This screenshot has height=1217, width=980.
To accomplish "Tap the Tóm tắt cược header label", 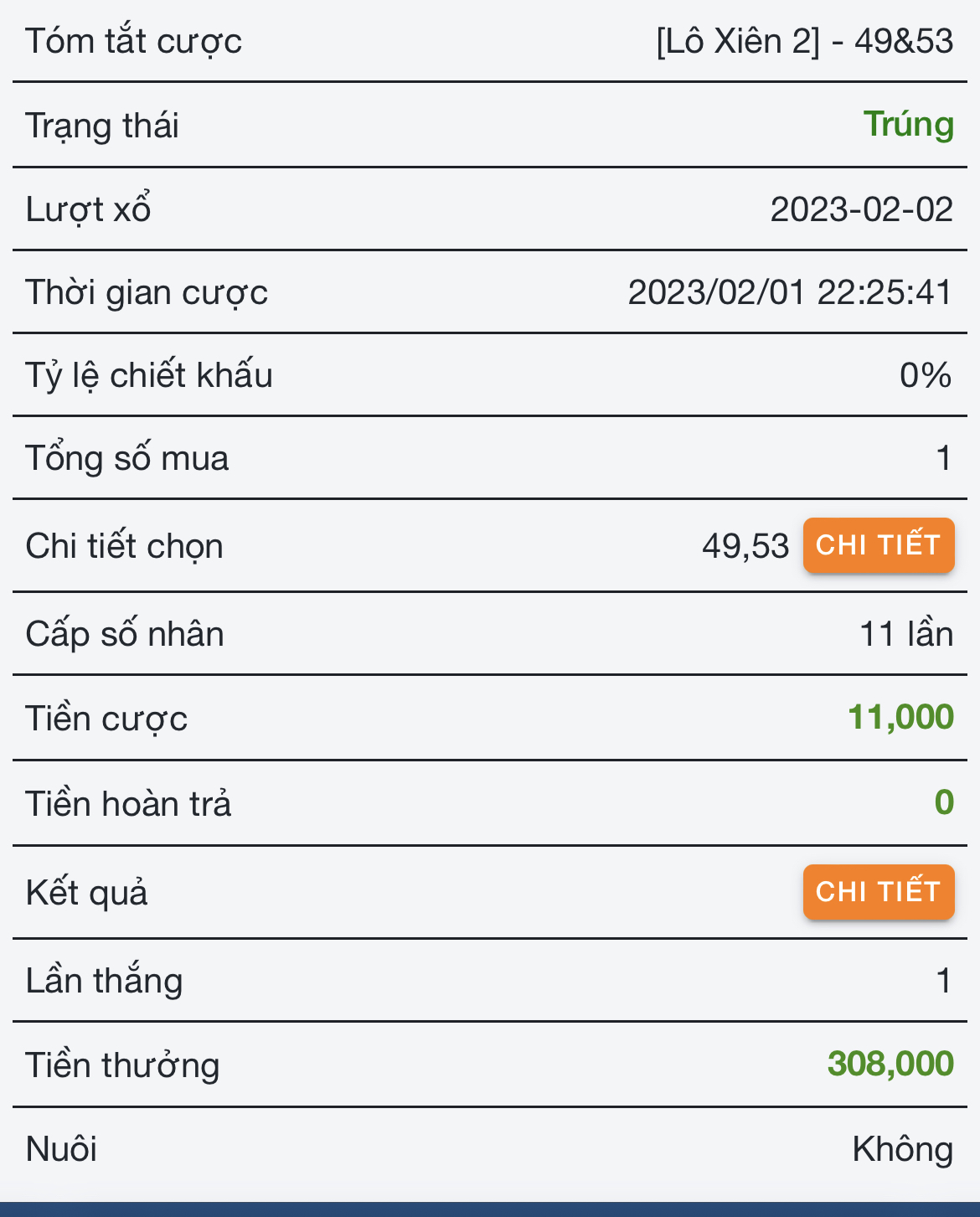I will pos(134,41).
